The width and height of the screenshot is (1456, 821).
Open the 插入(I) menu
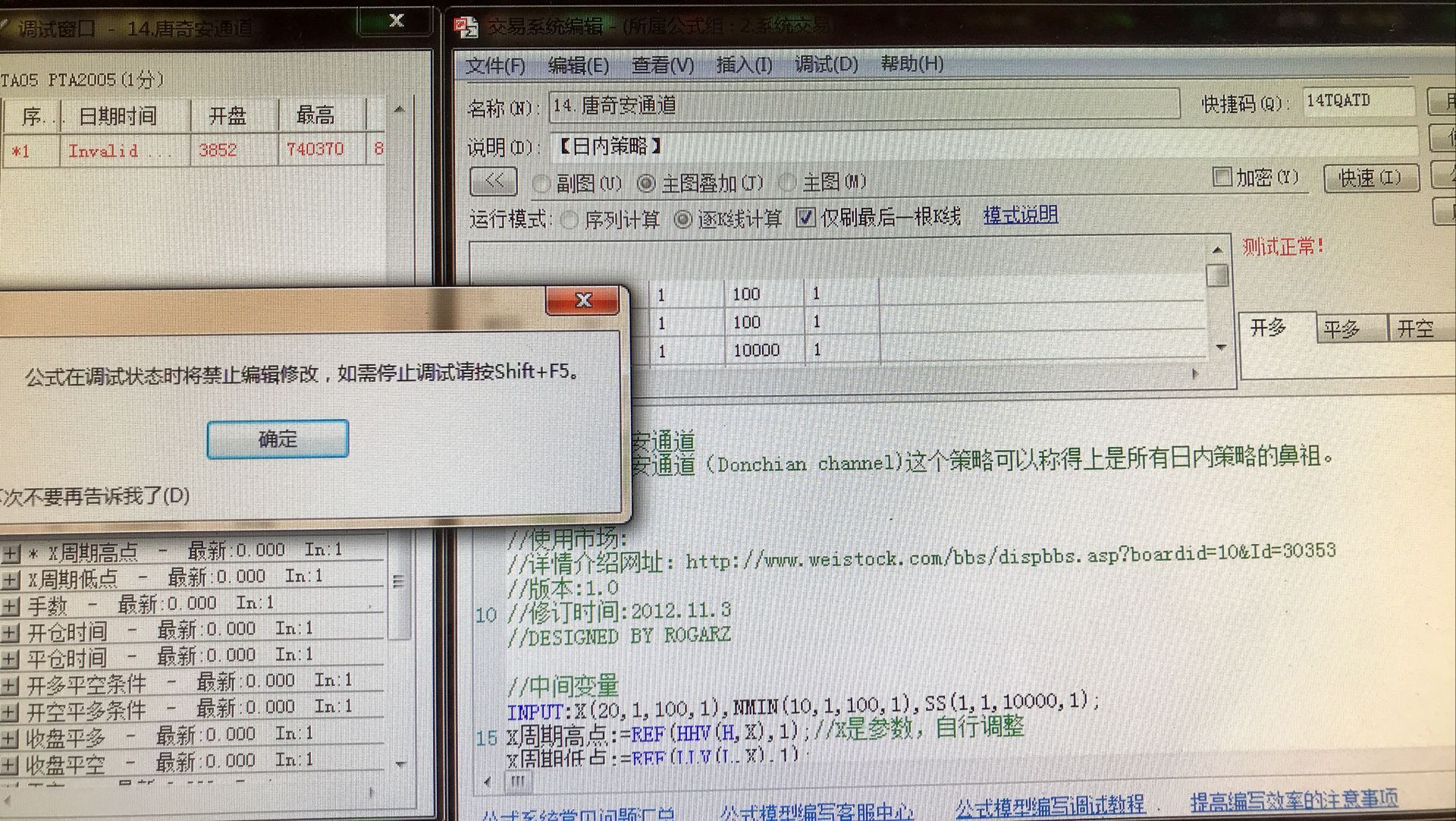click(744, 65)
